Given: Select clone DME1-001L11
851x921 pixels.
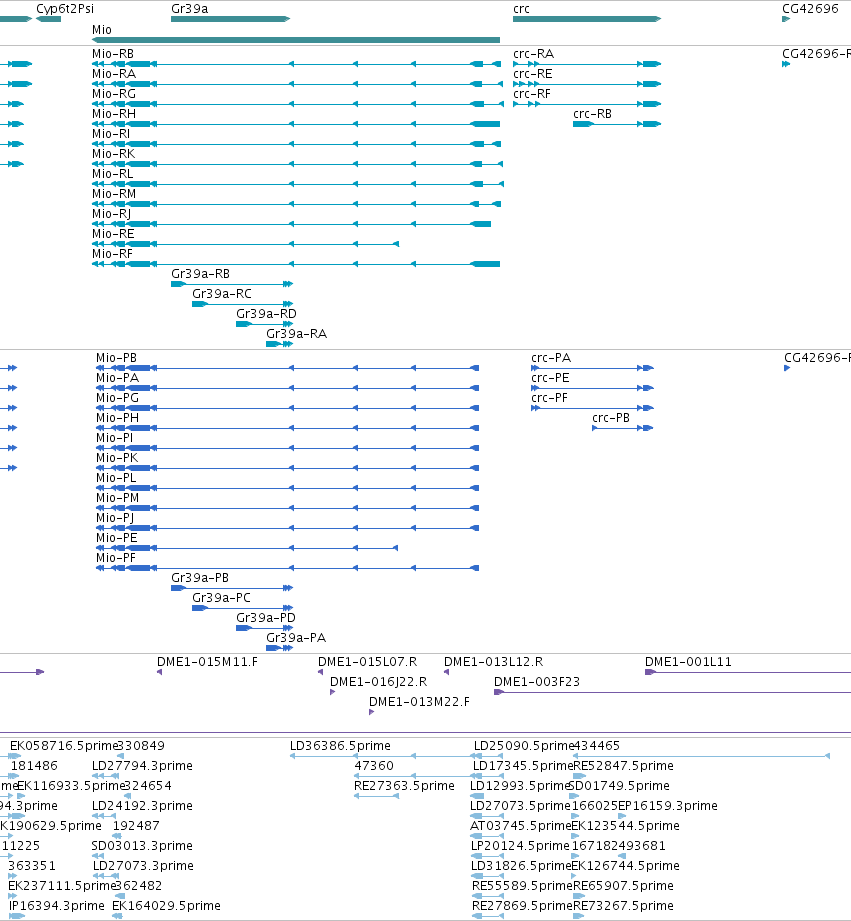Looking at the screenshot, I should click(x=688, y=661).
